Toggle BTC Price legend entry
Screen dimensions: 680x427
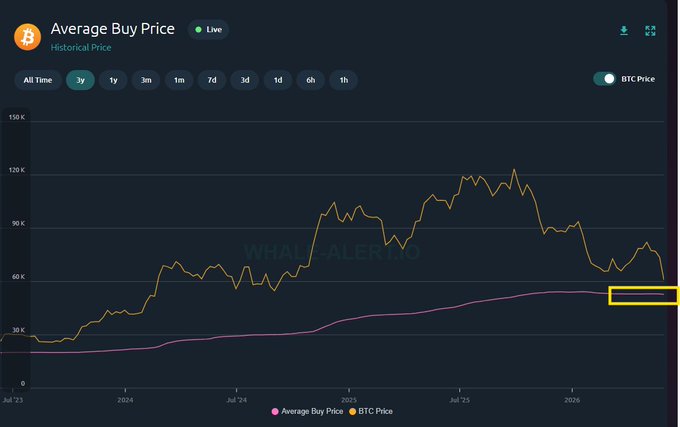(x=371, y=411)
